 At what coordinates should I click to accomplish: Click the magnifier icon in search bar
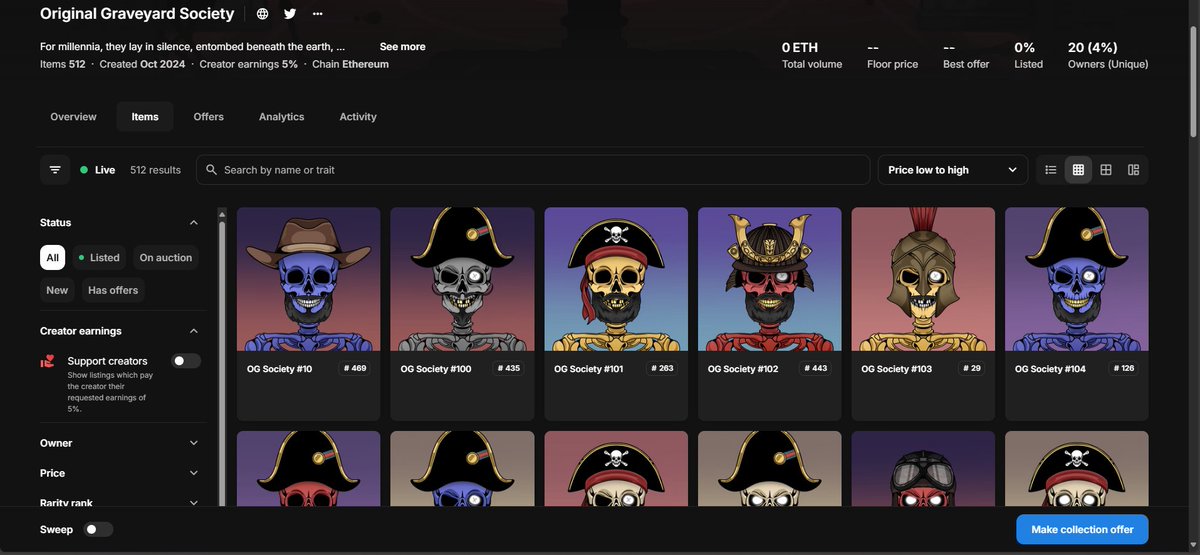pyautogui.click(x=211, y=170)
